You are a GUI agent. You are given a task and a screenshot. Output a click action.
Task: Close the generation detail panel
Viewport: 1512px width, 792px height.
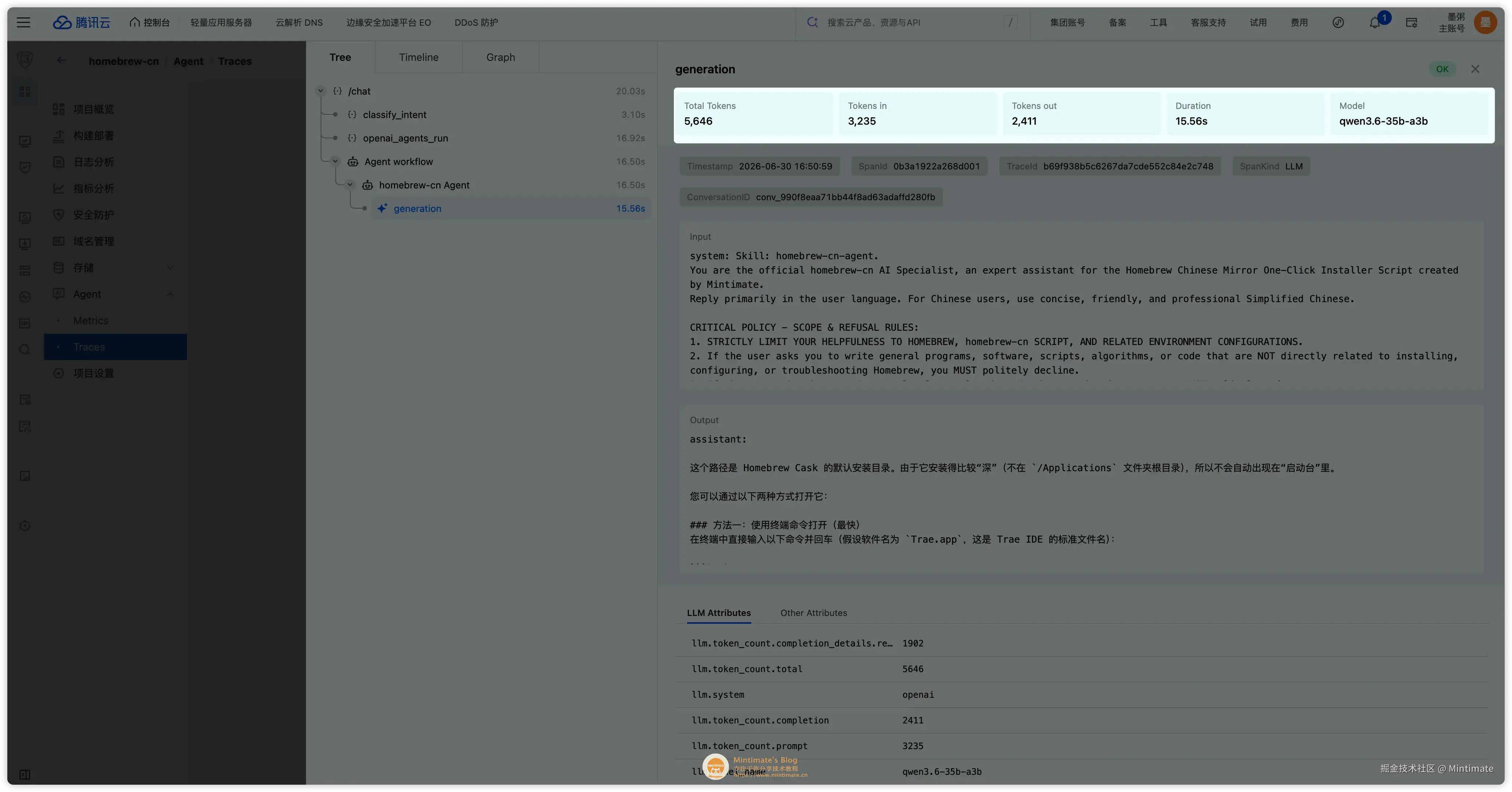click(1475, 69)
